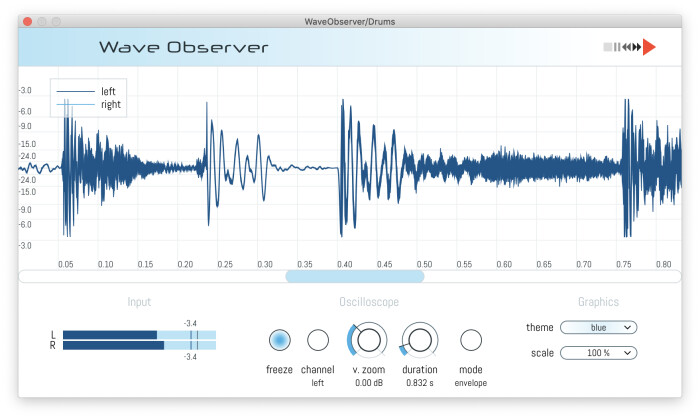Adjust the v. zoom knob

click(368, 340)
